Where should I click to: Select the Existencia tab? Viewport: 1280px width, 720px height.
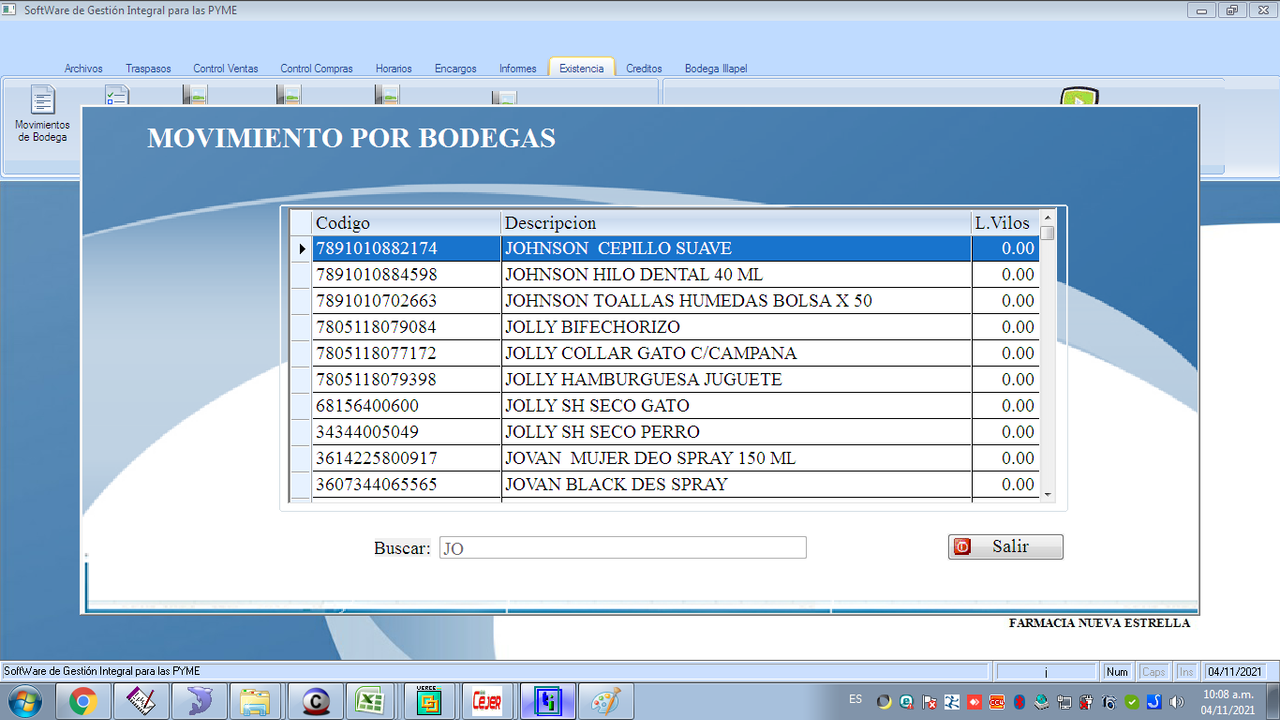(x=581, y=68)
